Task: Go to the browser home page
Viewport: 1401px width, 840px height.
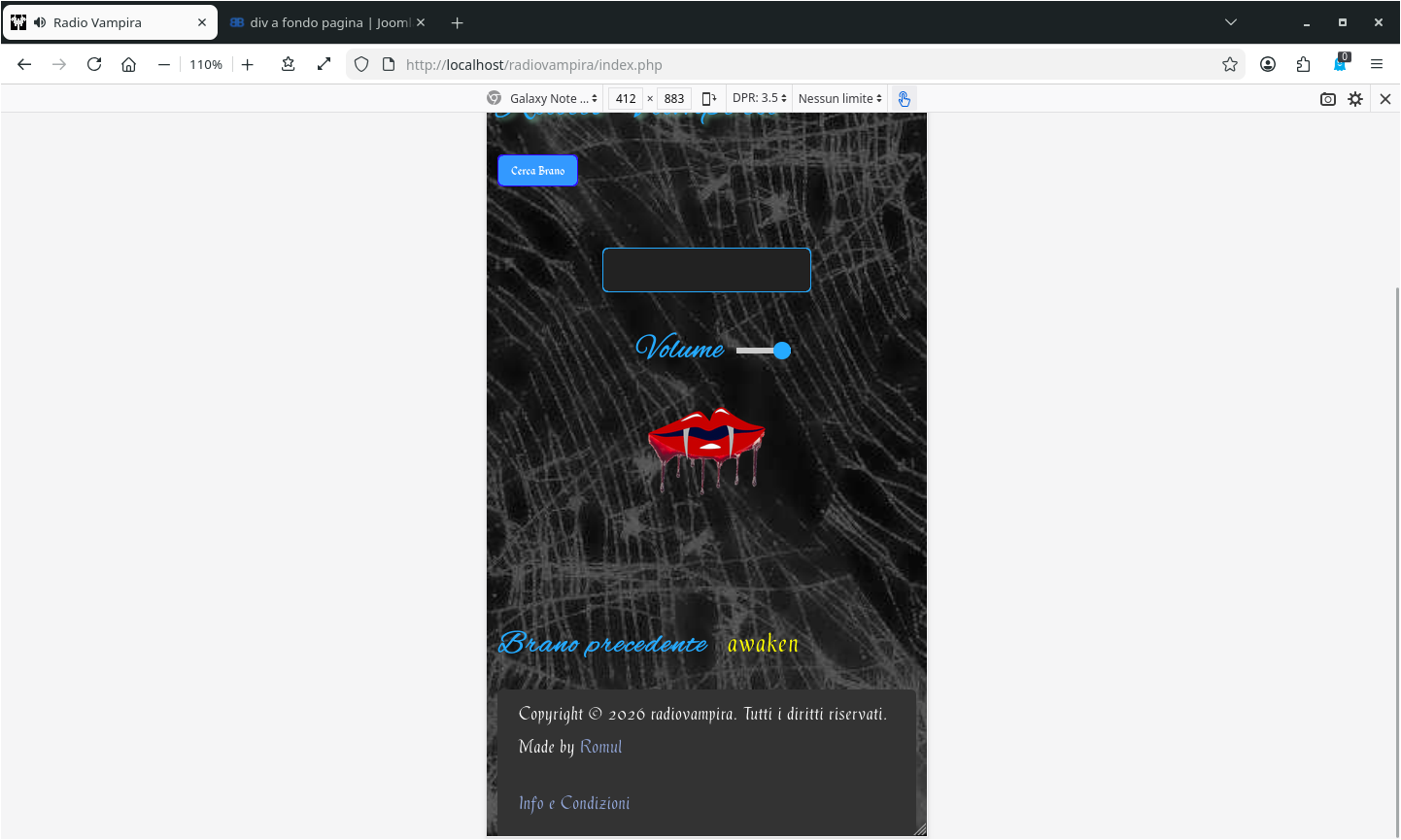Action: 128,64
